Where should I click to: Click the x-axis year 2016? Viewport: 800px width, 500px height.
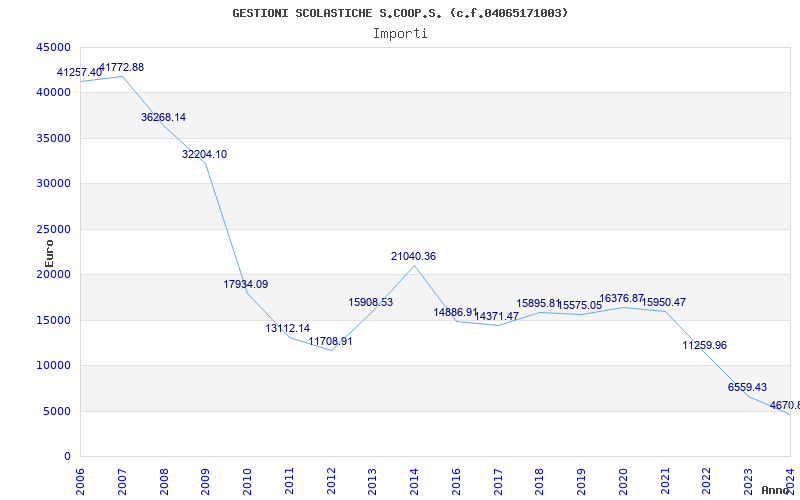click(x=456, y=481)
